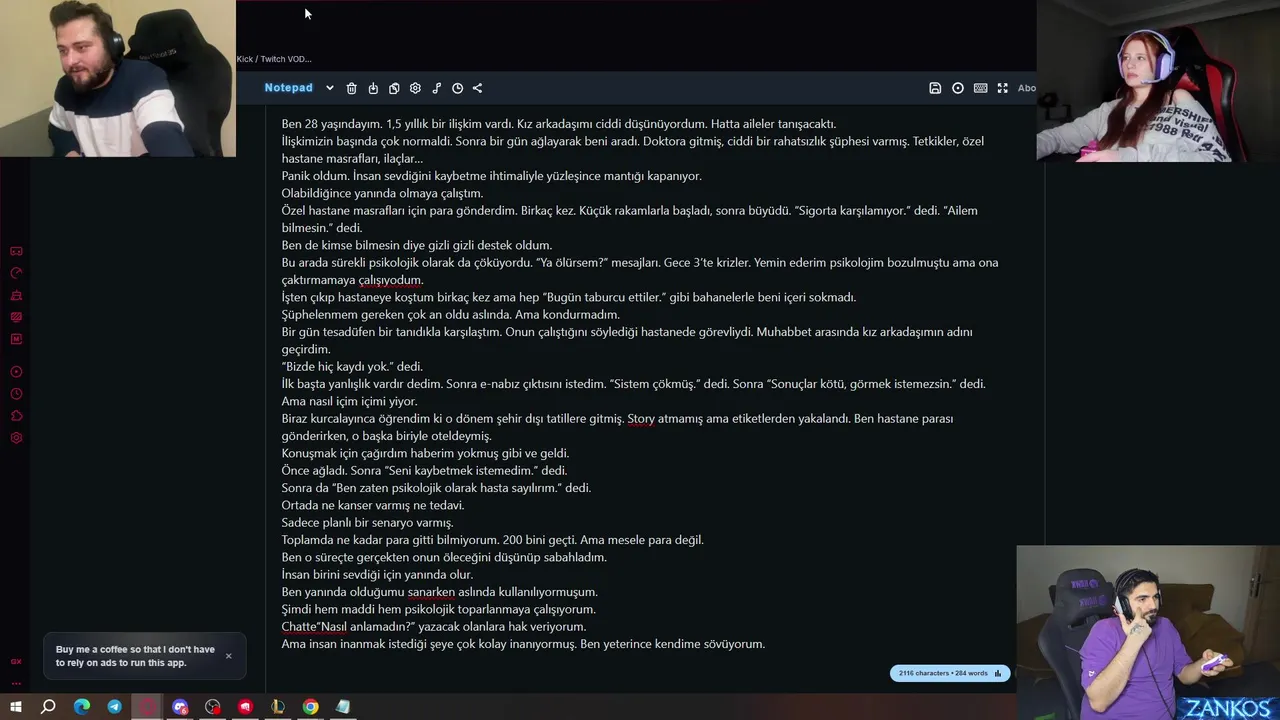This screenshot has width=1280, height=720.
Task: Open League of Legends from taskbar
Action: [278, 707]
